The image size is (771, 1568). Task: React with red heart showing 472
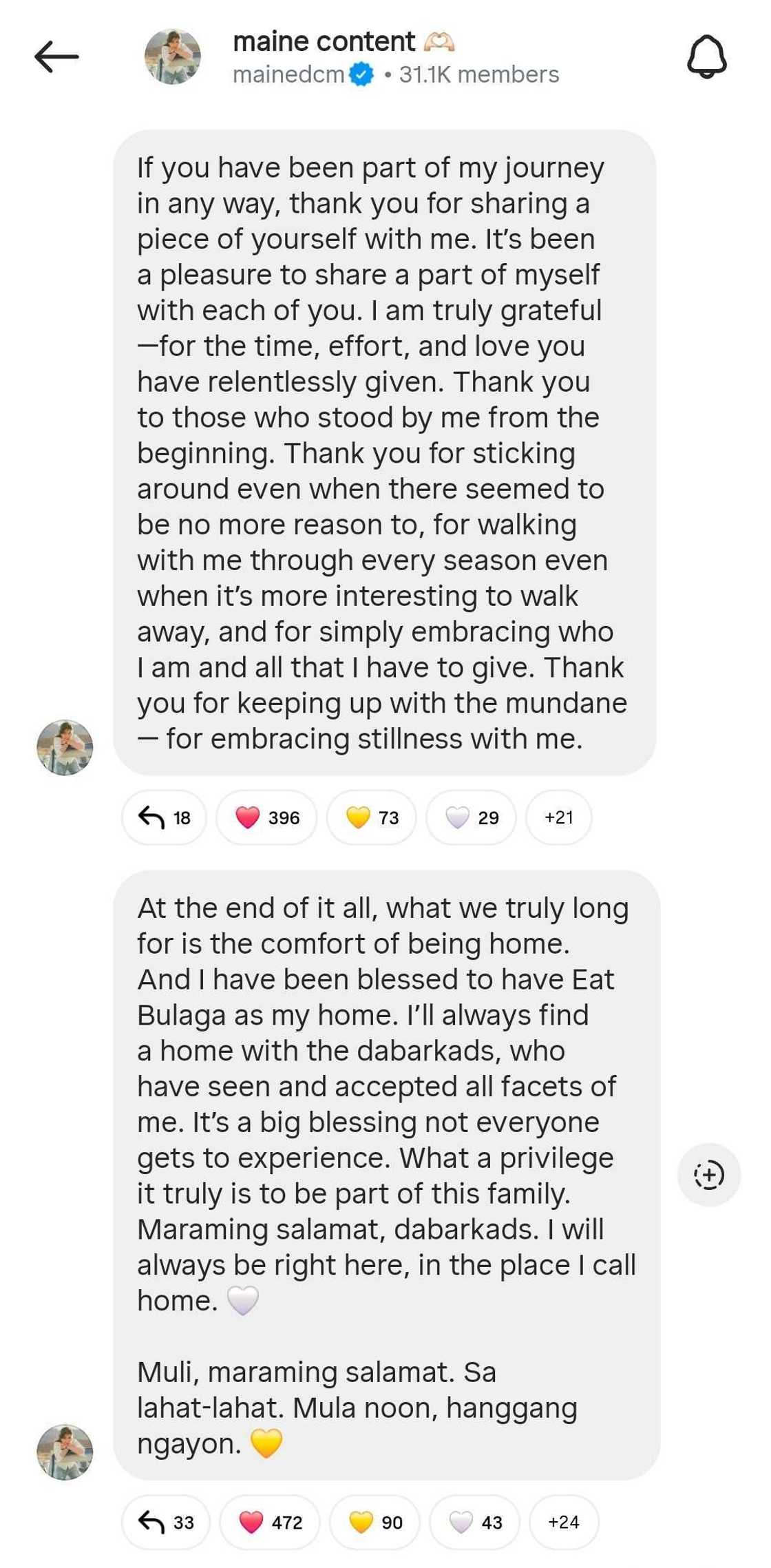(x=270, y=1522)
